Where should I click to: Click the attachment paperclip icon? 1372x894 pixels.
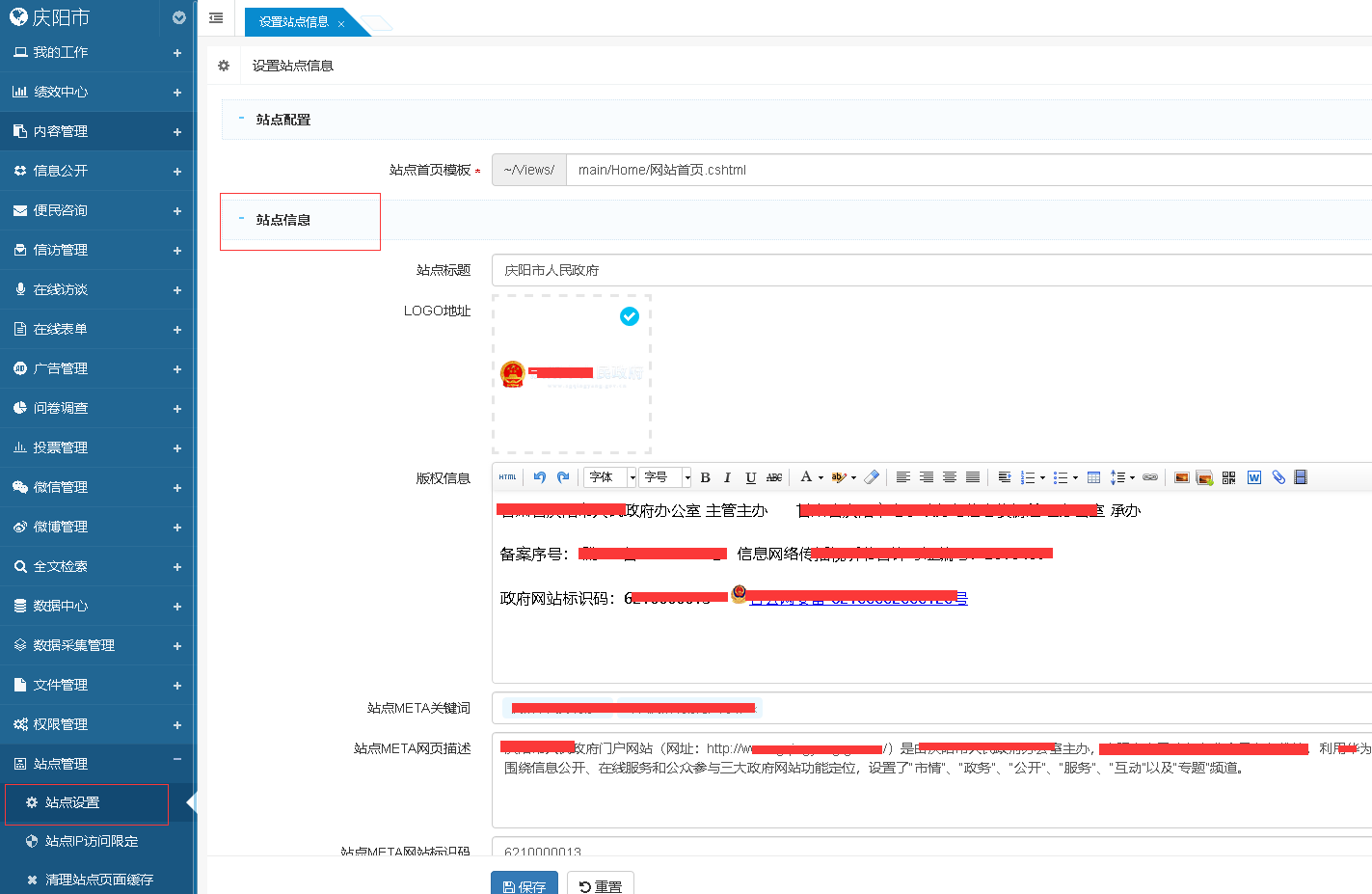tap(1278, 477)
